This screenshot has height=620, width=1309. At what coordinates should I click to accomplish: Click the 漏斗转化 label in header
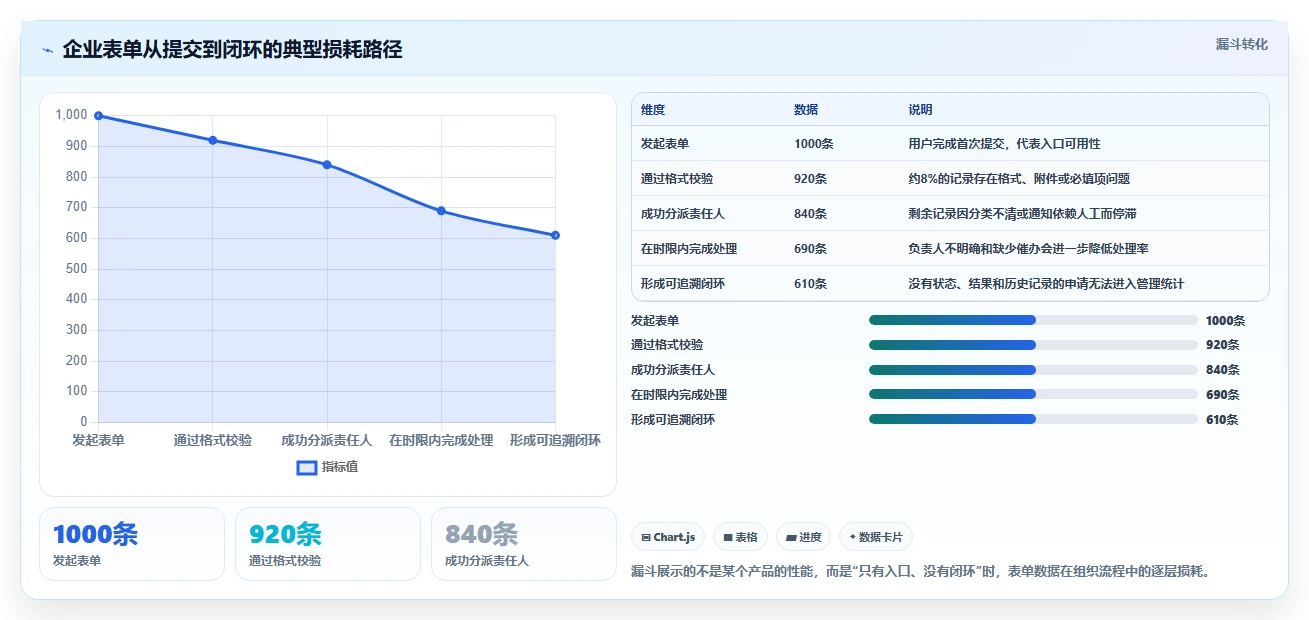pos(1241,44)
